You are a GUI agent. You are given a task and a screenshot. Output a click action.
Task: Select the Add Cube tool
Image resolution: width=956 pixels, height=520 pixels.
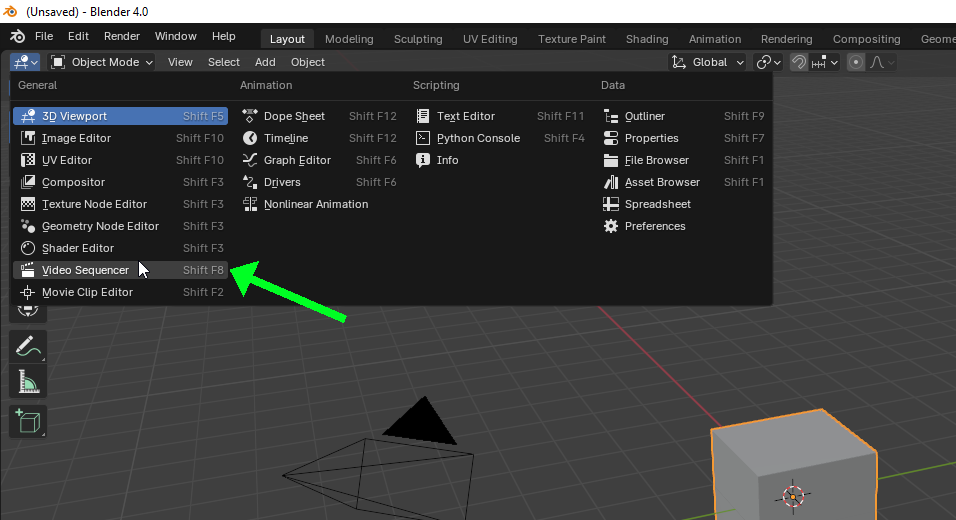(28, 421)
